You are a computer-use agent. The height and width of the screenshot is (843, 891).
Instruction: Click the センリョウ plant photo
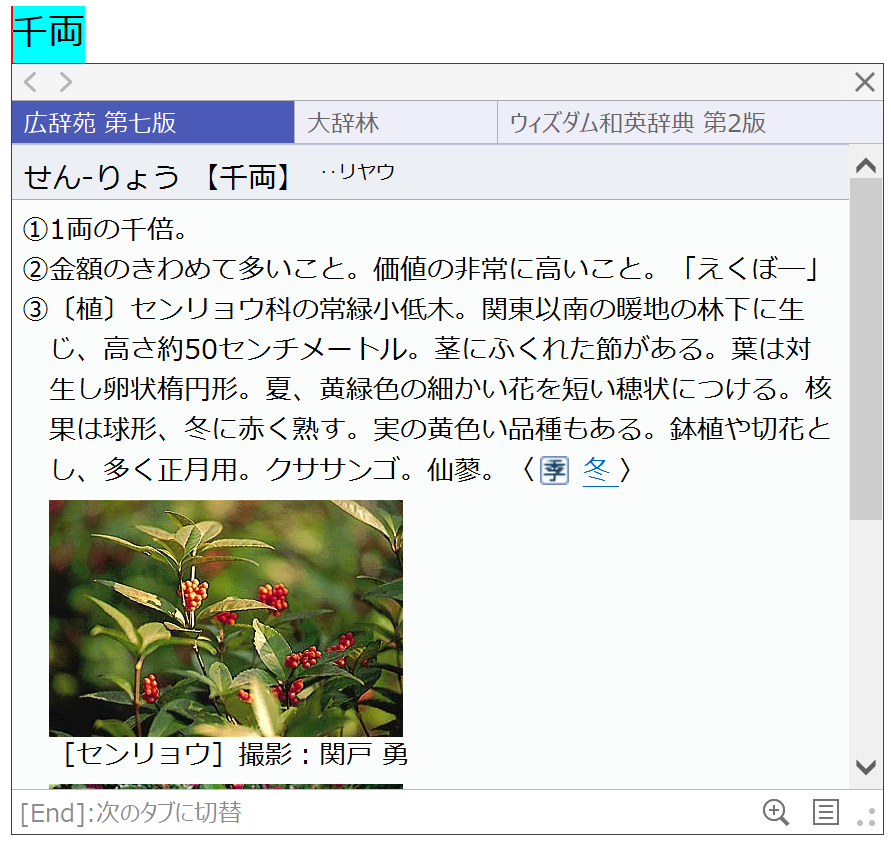pyautogui.click(x=226, y=618)
